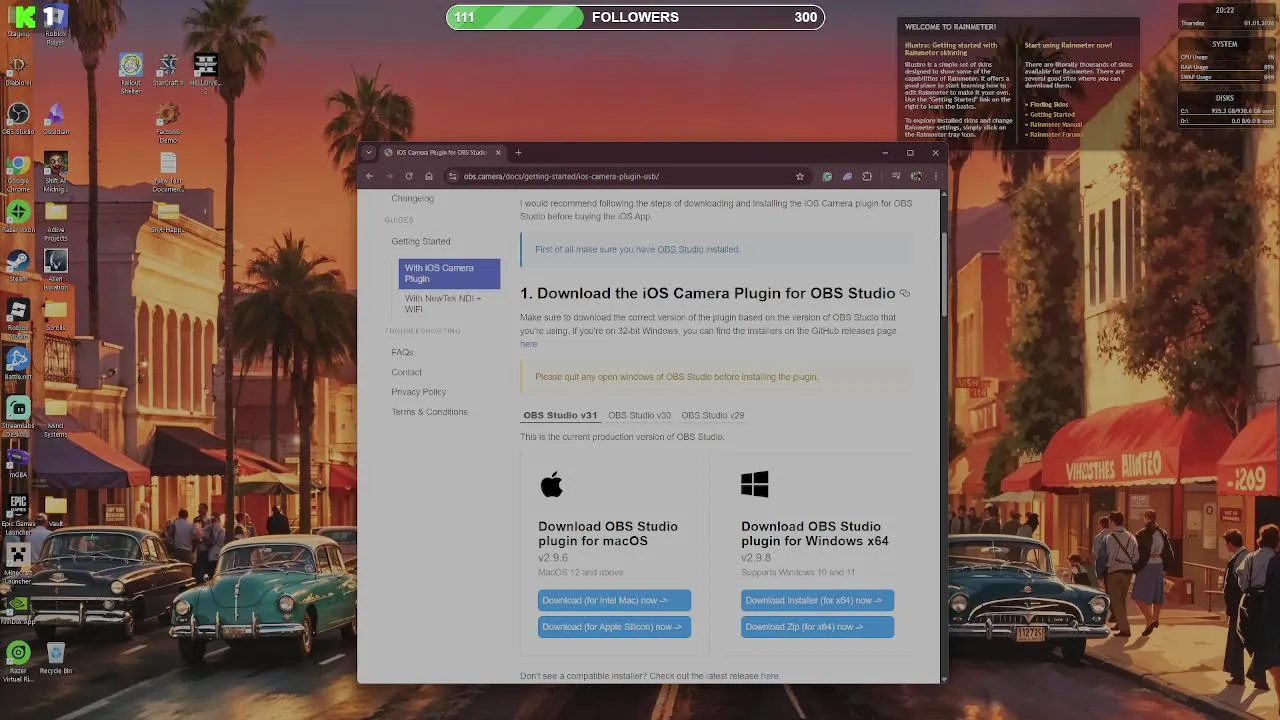Select the New Text Document file icon

click(168, 172)
